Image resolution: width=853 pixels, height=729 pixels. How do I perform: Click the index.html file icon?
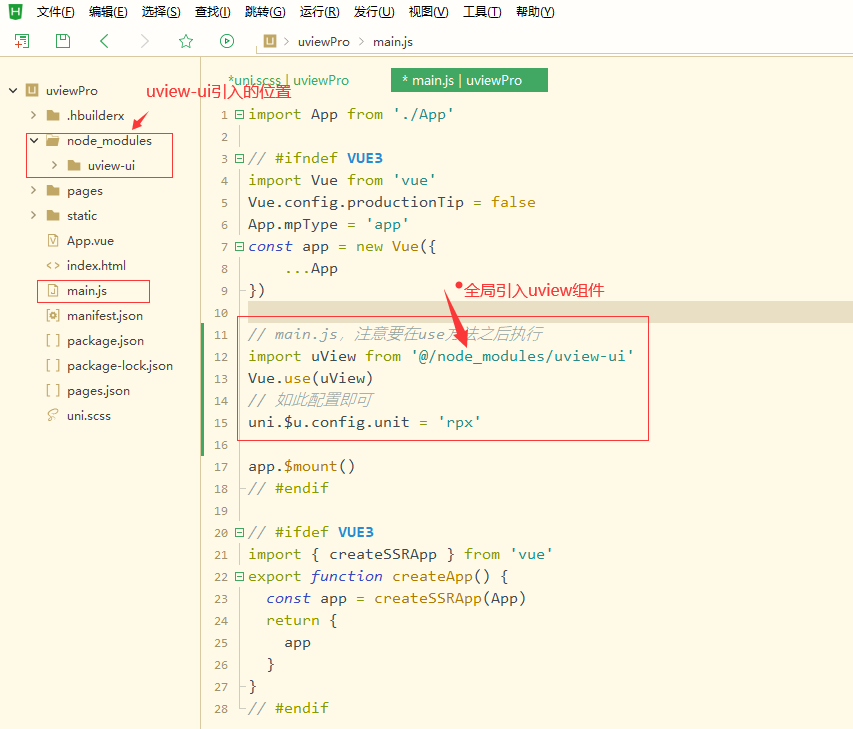(53, 265)
